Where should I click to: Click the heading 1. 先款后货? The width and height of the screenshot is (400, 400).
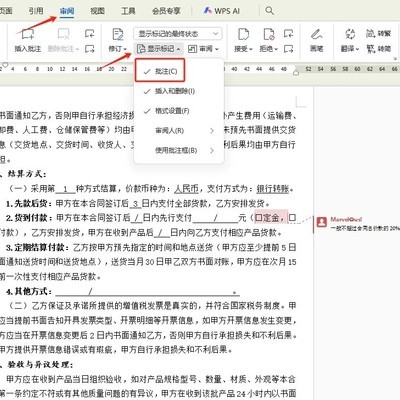tap(29, 203)
